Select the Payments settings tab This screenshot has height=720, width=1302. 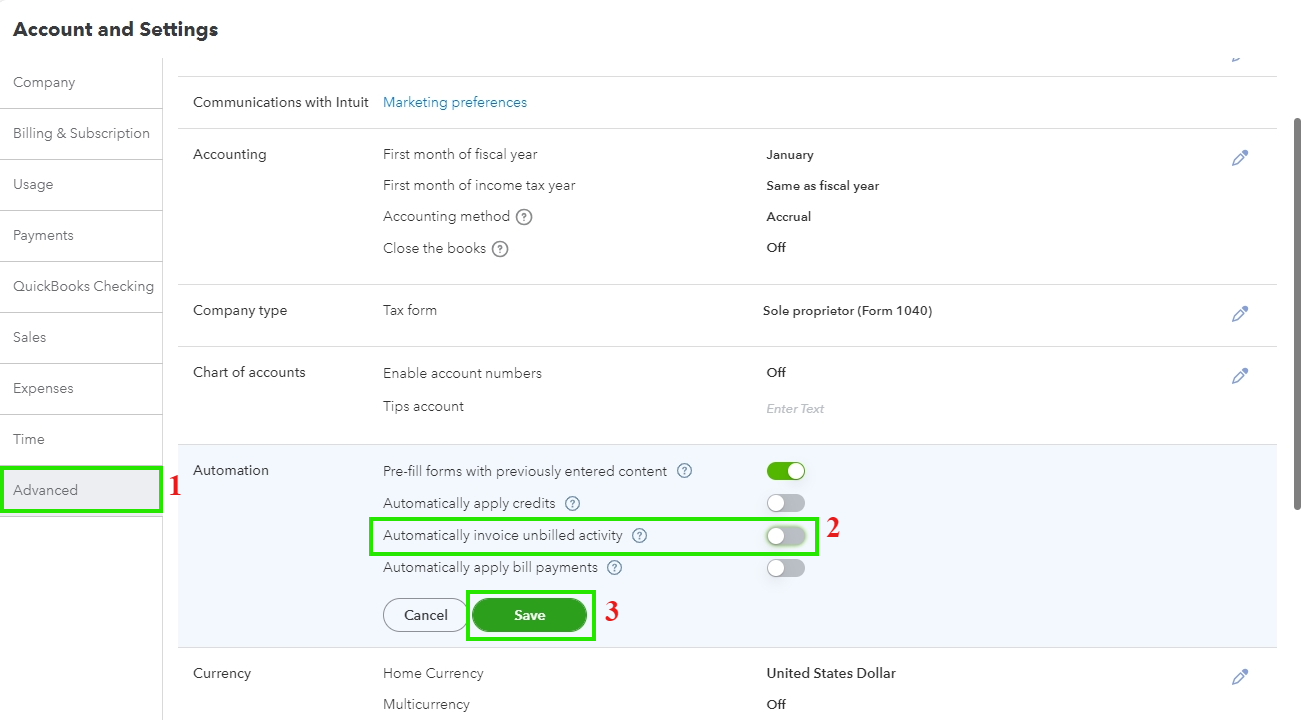click(43, 235)
